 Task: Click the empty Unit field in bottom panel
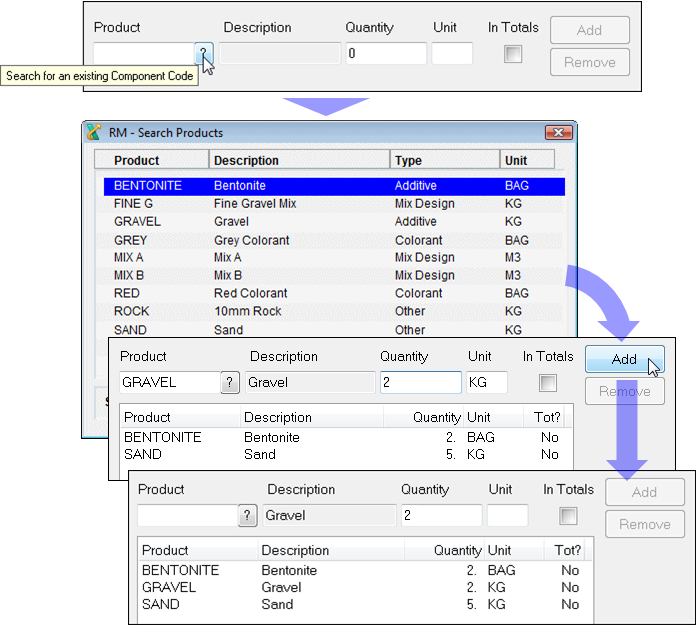click(x=507, y=515)
